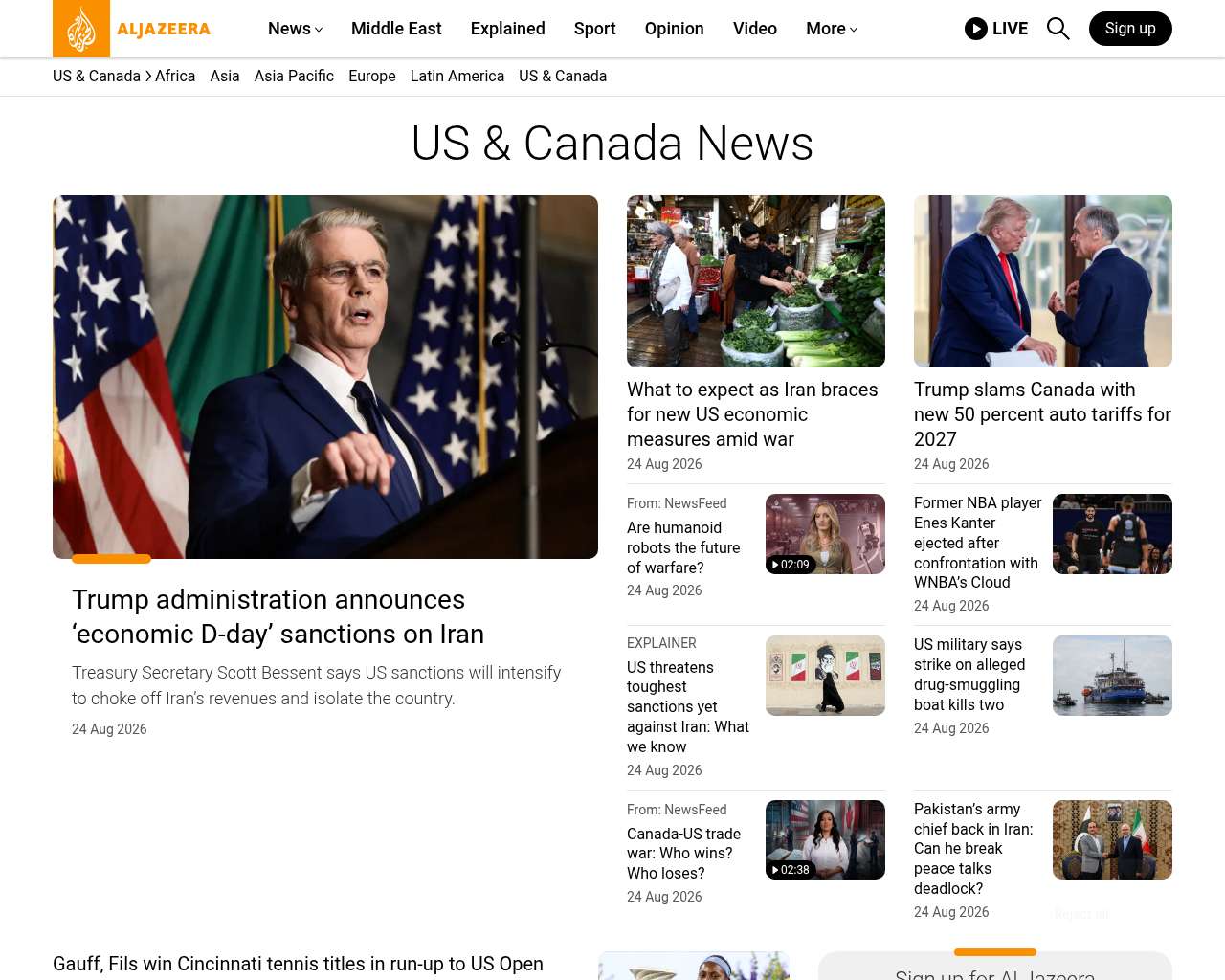Navigate to the Opinion section
The image size is (1225, 980).
point(675,29)
